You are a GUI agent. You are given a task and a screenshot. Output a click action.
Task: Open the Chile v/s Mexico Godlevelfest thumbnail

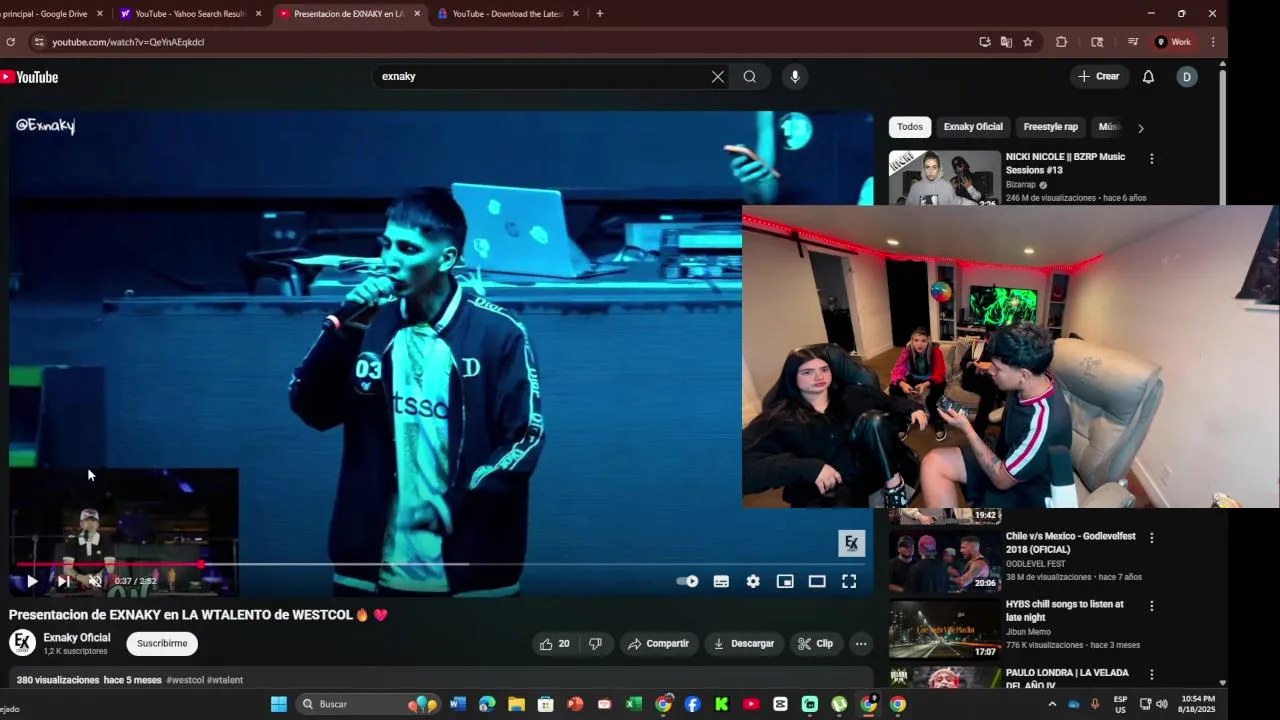pos(945,561)
